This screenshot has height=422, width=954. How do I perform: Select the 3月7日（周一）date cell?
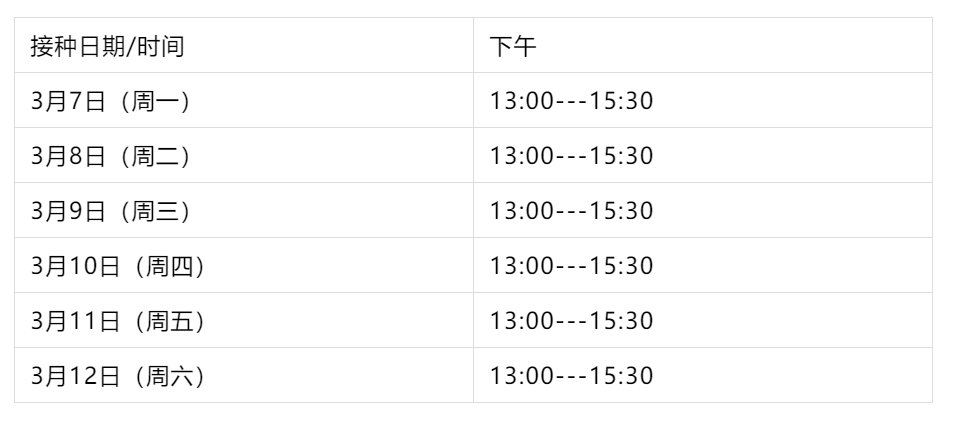point(110,101)
